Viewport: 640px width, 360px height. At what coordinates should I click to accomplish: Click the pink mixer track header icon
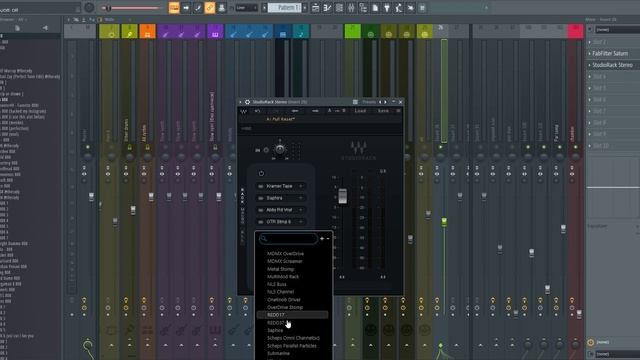pos(576,31)
